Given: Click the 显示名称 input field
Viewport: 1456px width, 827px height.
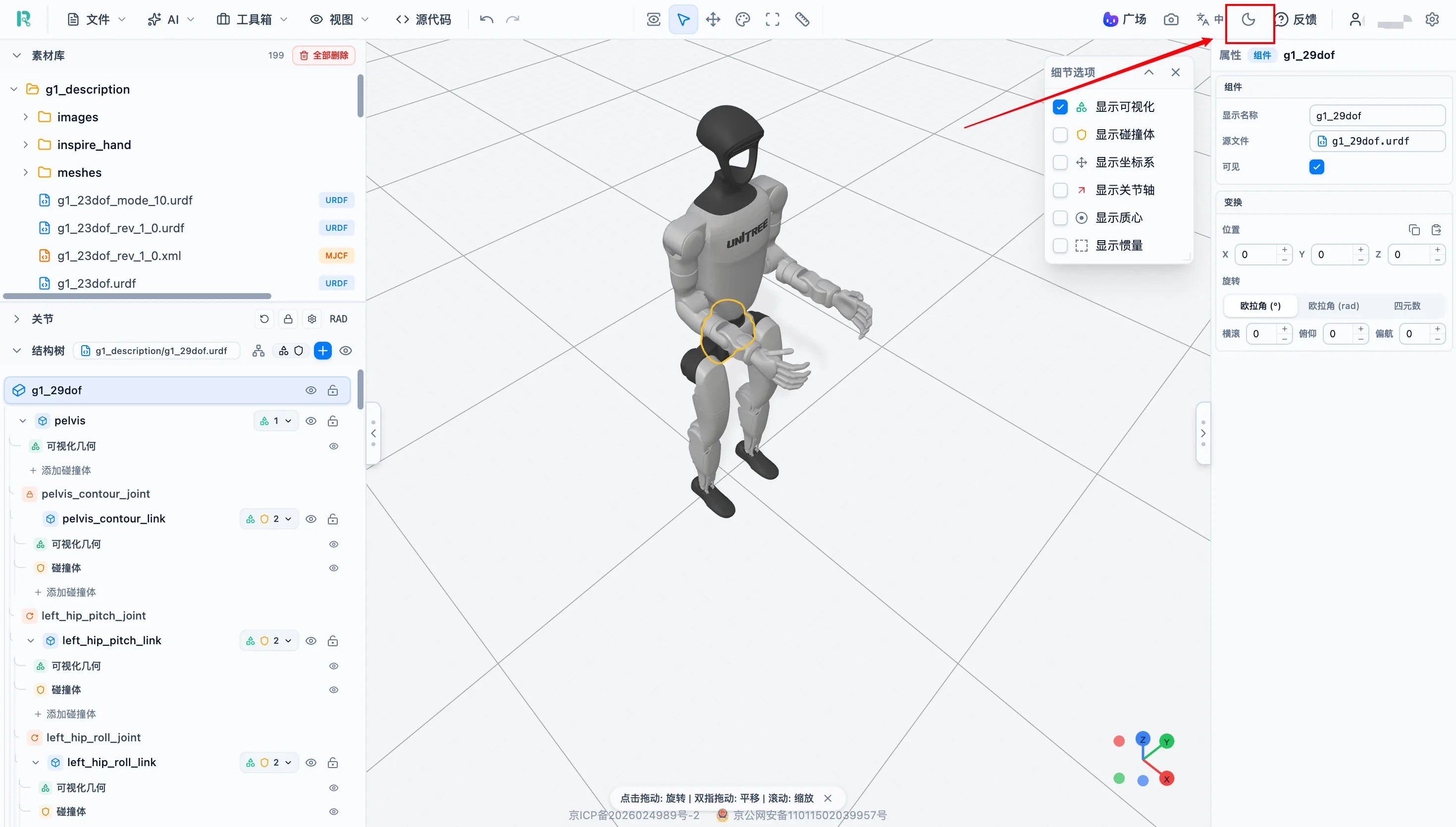Looking at the screenshot, I should click(x=1377, y=115).
